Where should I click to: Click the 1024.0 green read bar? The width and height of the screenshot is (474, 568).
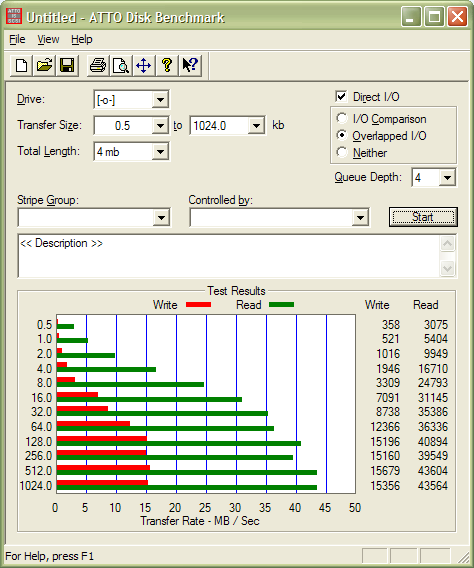click(x=187, y=488)
